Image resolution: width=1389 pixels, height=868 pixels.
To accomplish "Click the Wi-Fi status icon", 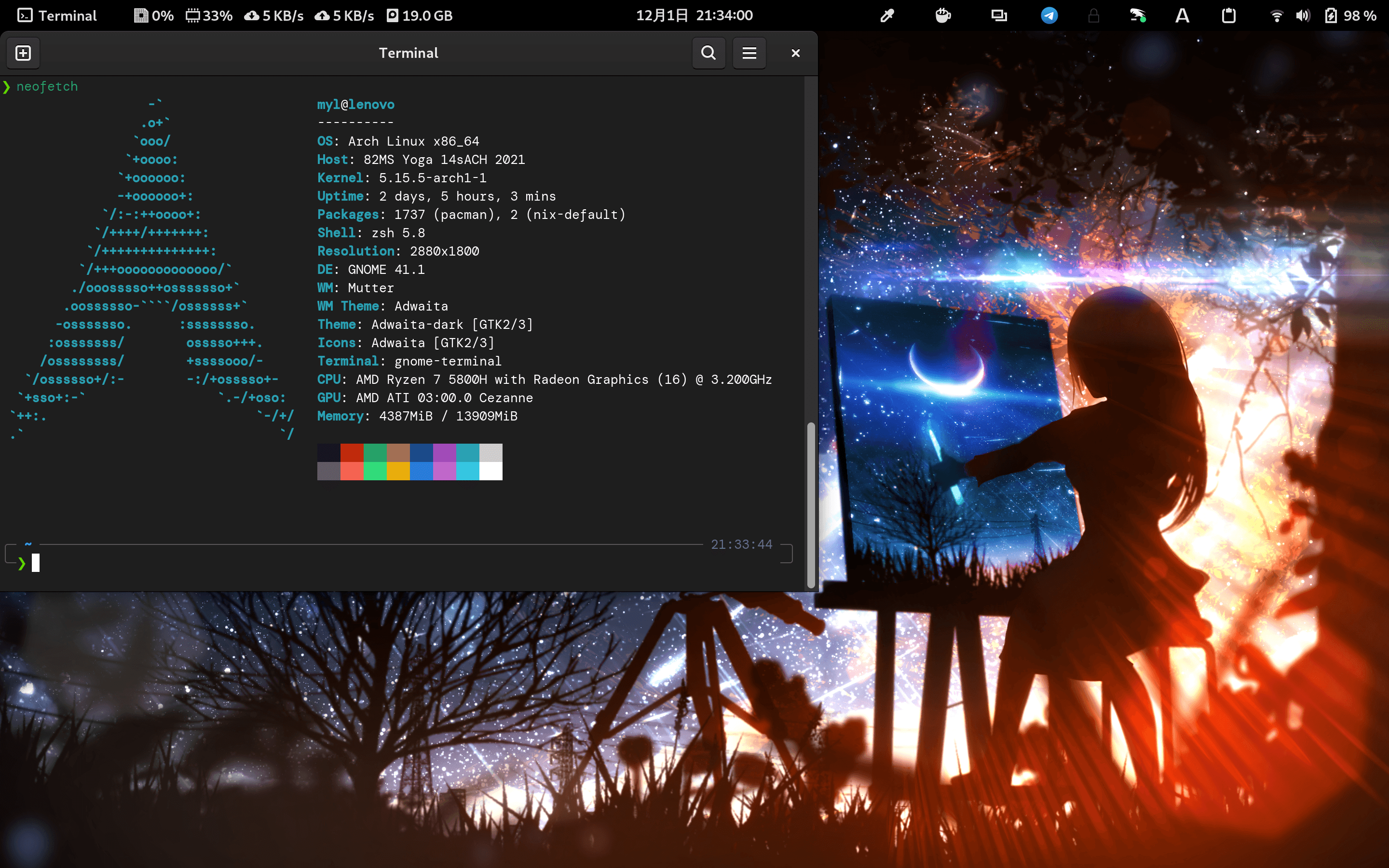I will 1277,15.
